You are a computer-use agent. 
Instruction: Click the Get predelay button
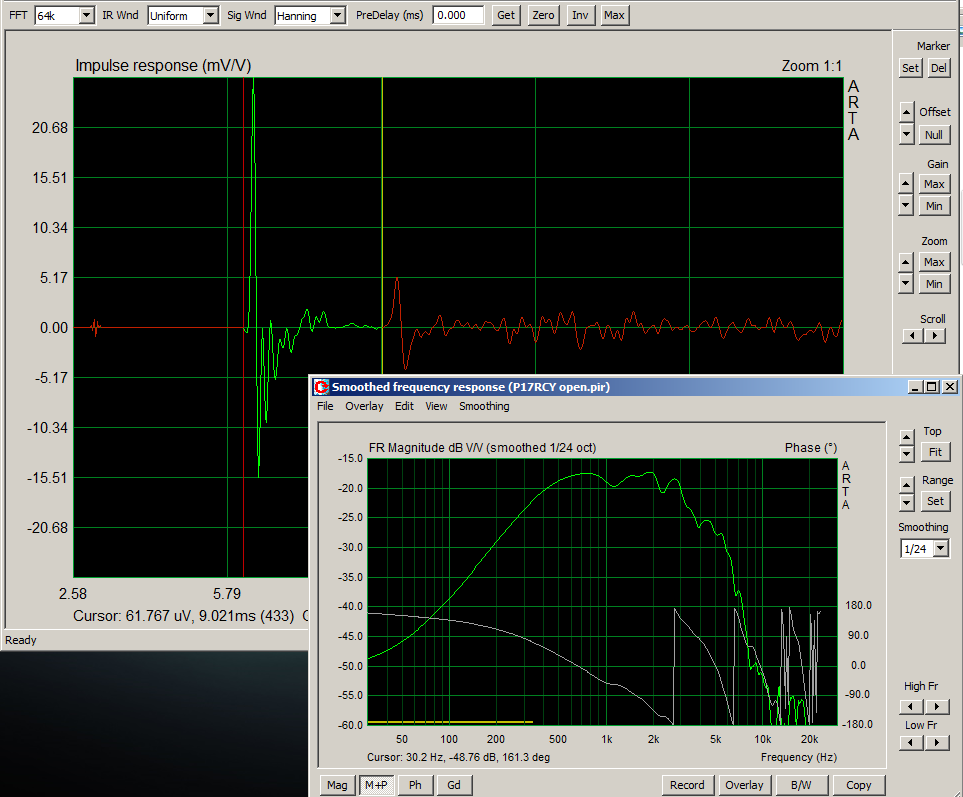[506, 15]
